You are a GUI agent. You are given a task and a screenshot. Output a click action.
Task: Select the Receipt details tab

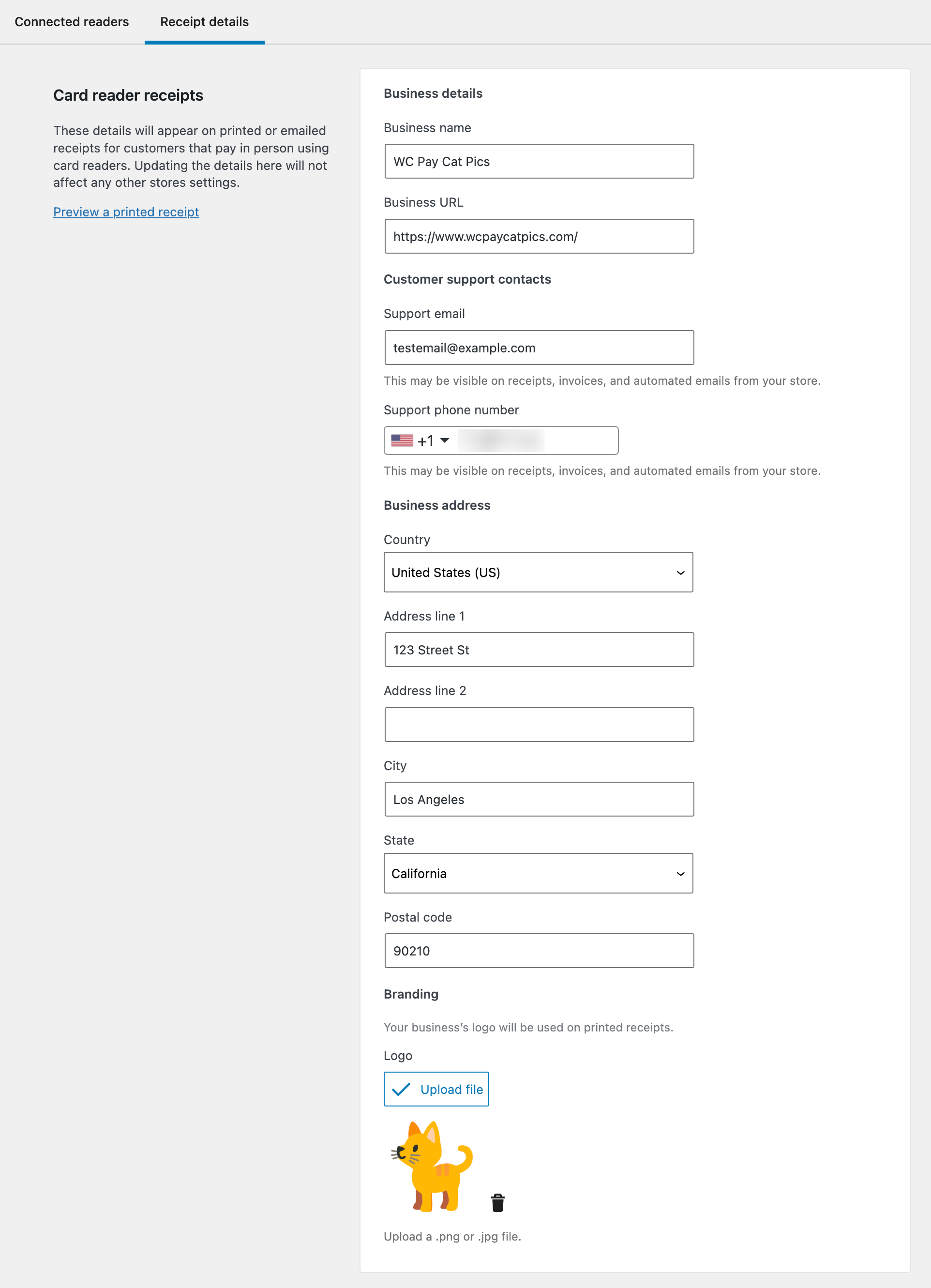204,22
